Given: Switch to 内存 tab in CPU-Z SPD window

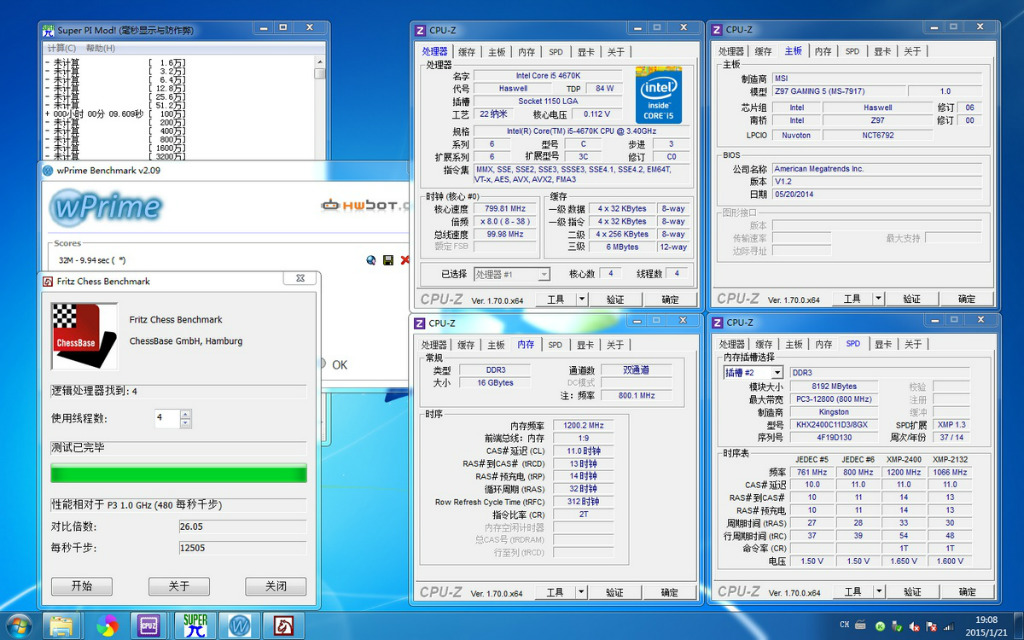Looking at the screenshot, I should point(824,344).
